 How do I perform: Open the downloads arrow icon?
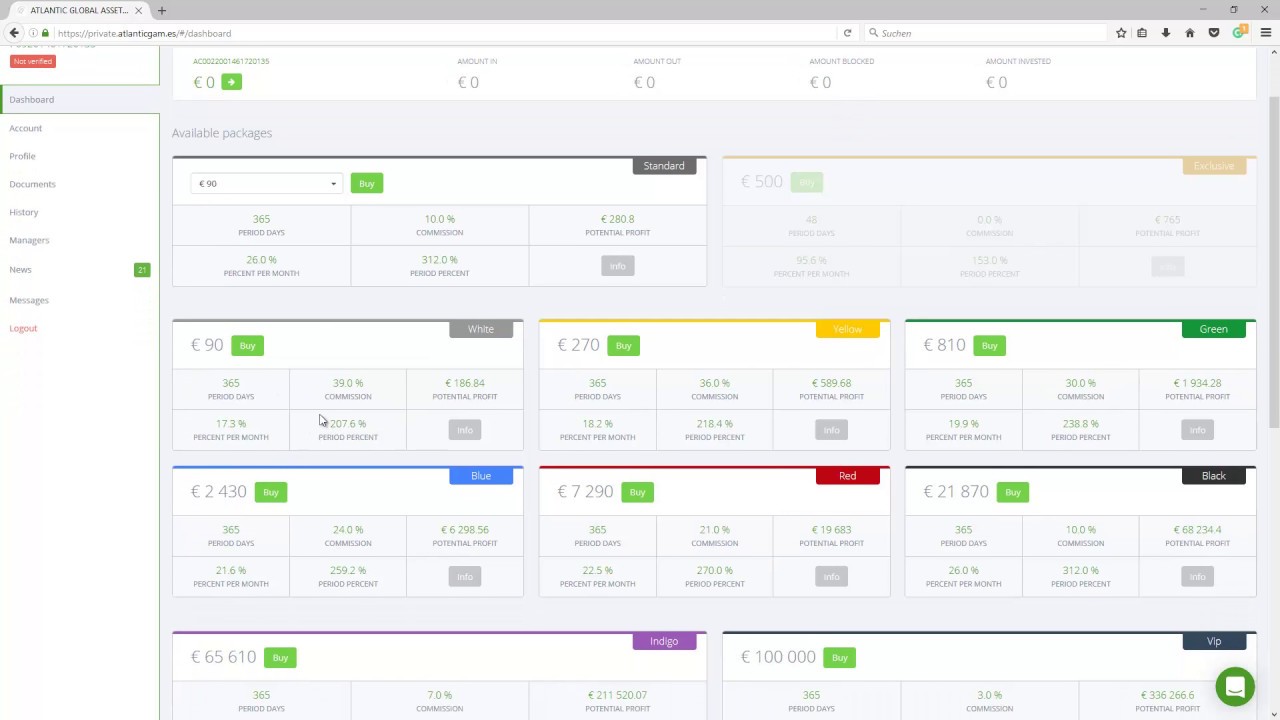click(x=1165, y=33)
